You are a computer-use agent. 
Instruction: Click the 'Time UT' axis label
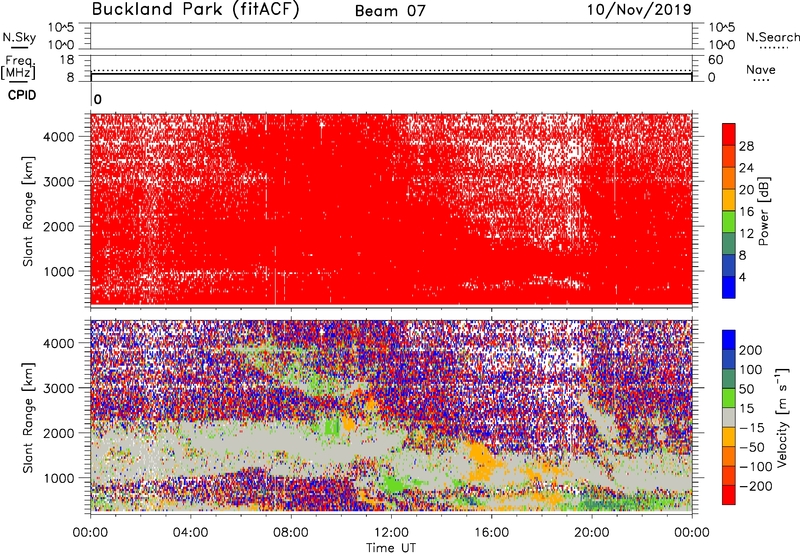pos(391,548)
